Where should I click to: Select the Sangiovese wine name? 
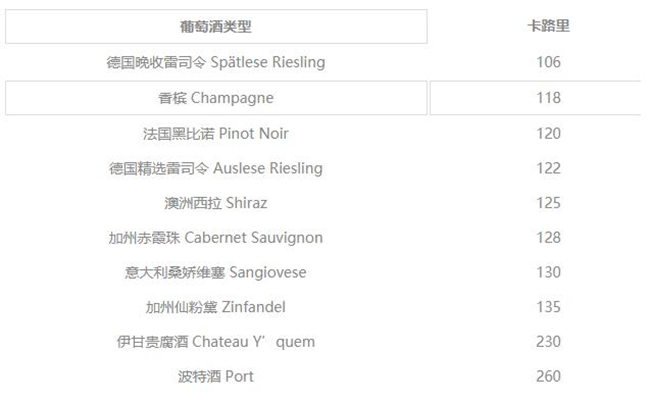[x=216, y=272]
